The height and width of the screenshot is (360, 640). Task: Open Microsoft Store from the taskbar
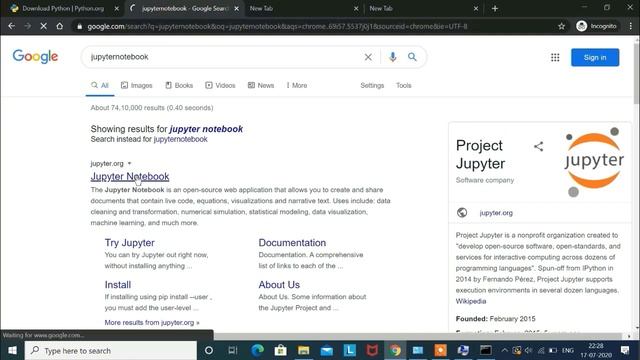click(x=280, y=350)
